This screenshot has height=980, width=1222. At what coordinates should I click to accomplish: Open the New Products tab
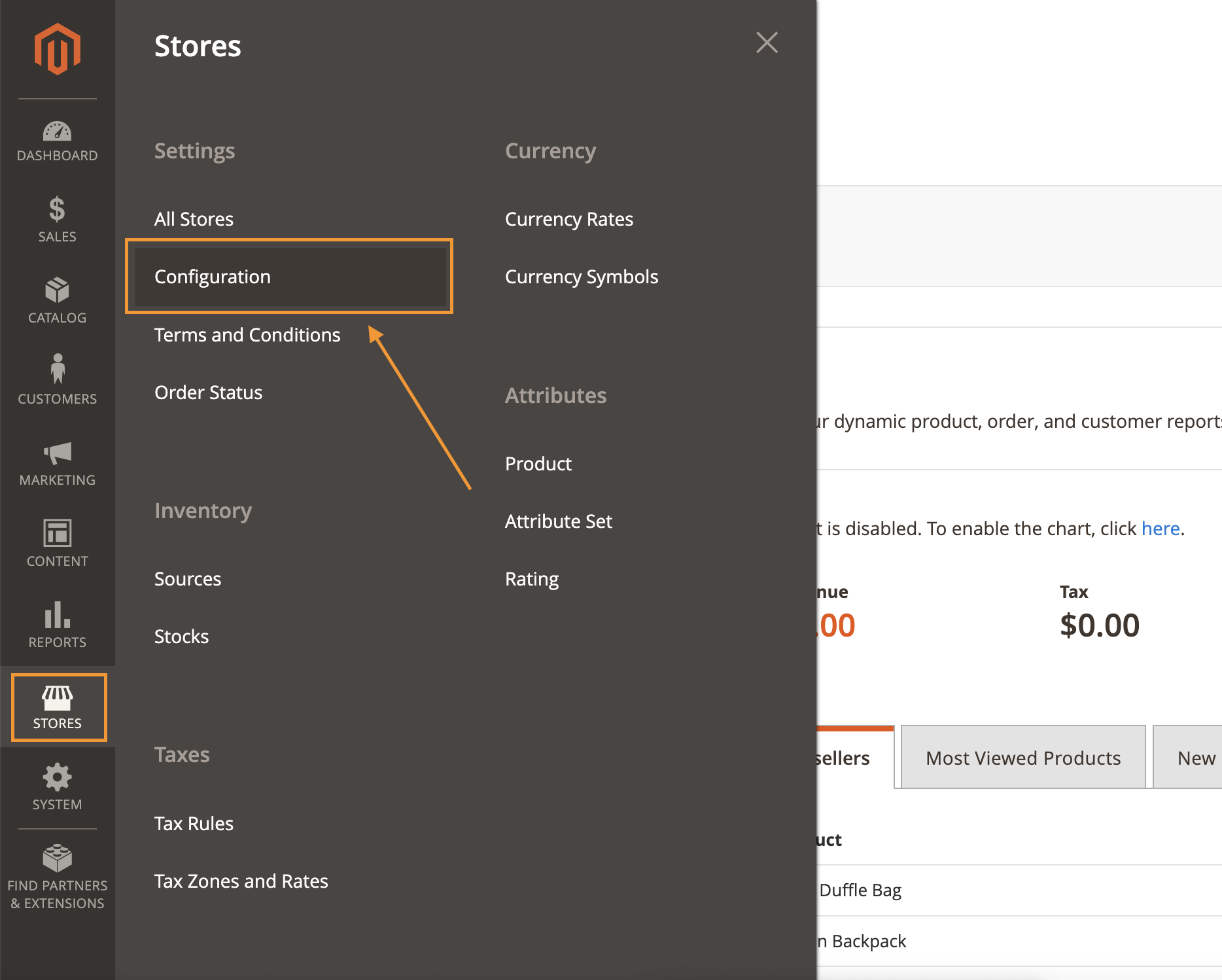1196,758
